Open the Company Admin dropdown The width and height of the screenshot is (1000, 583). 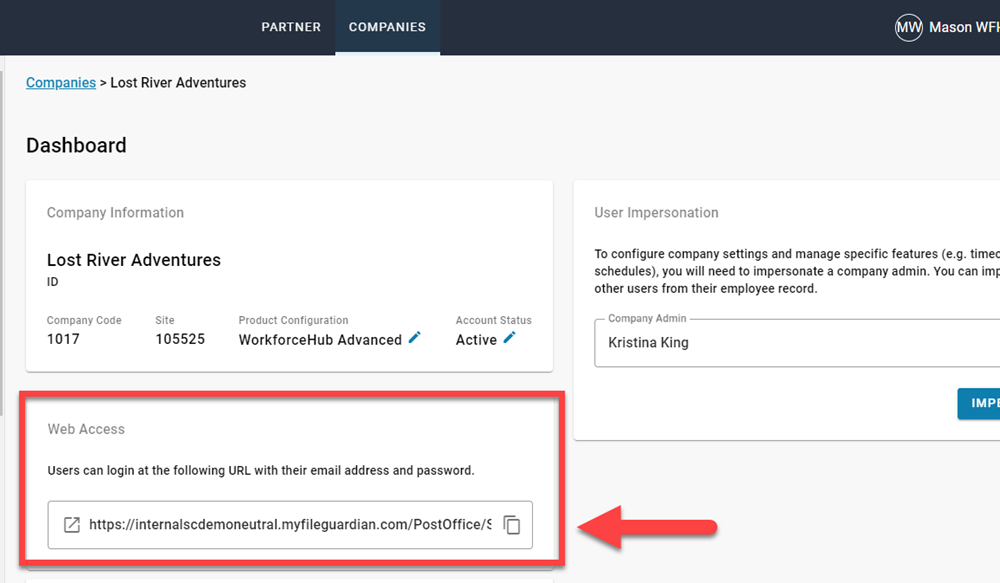click(x=796, y=343)
